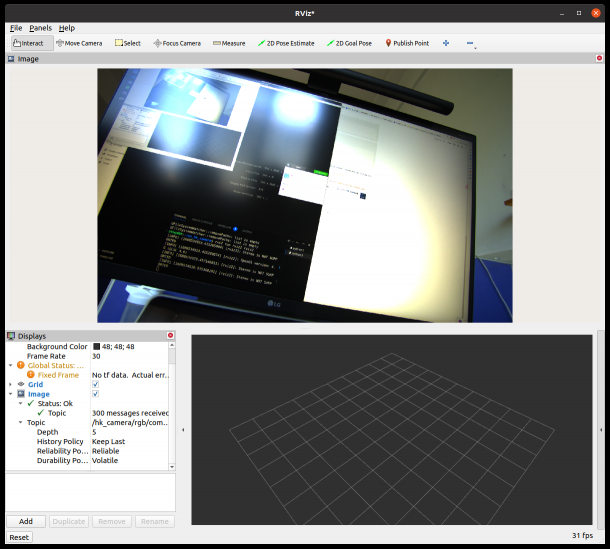Image resolution: width=610 pixels, height=549 pixels.
Task: Open the File menu
Action: click(x=15, y=28)
